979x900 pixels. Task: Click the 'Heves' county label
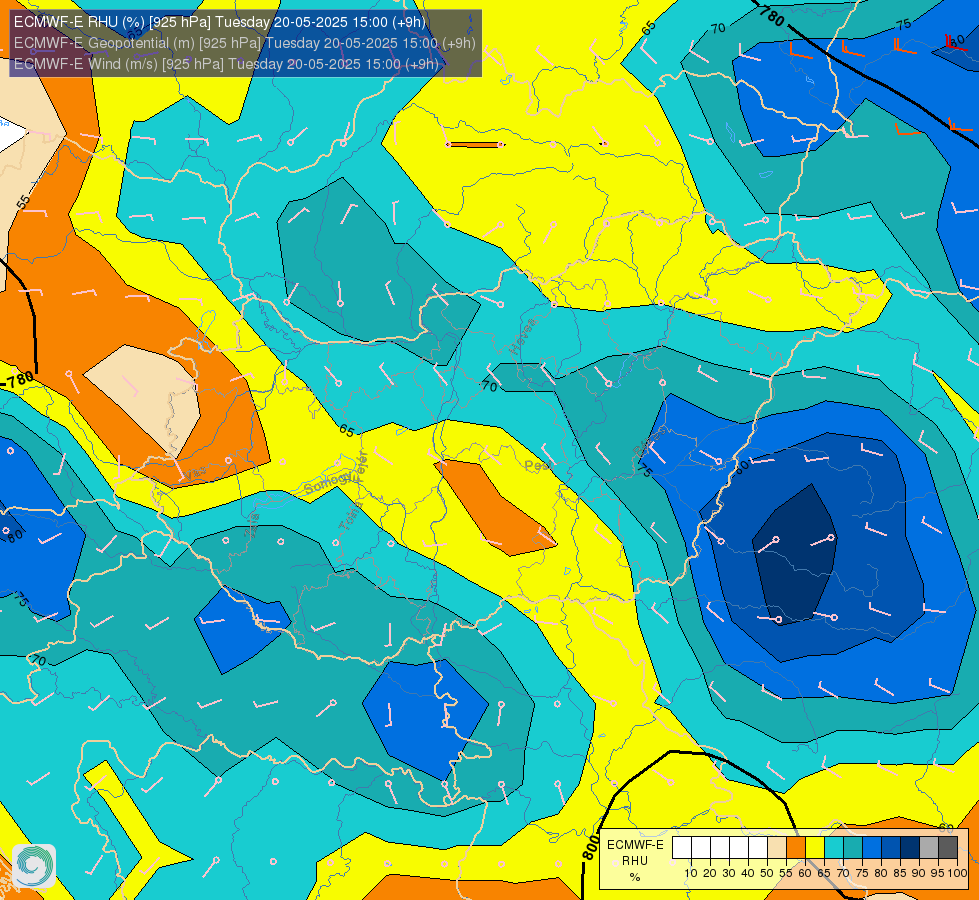[x=523, y=335]
